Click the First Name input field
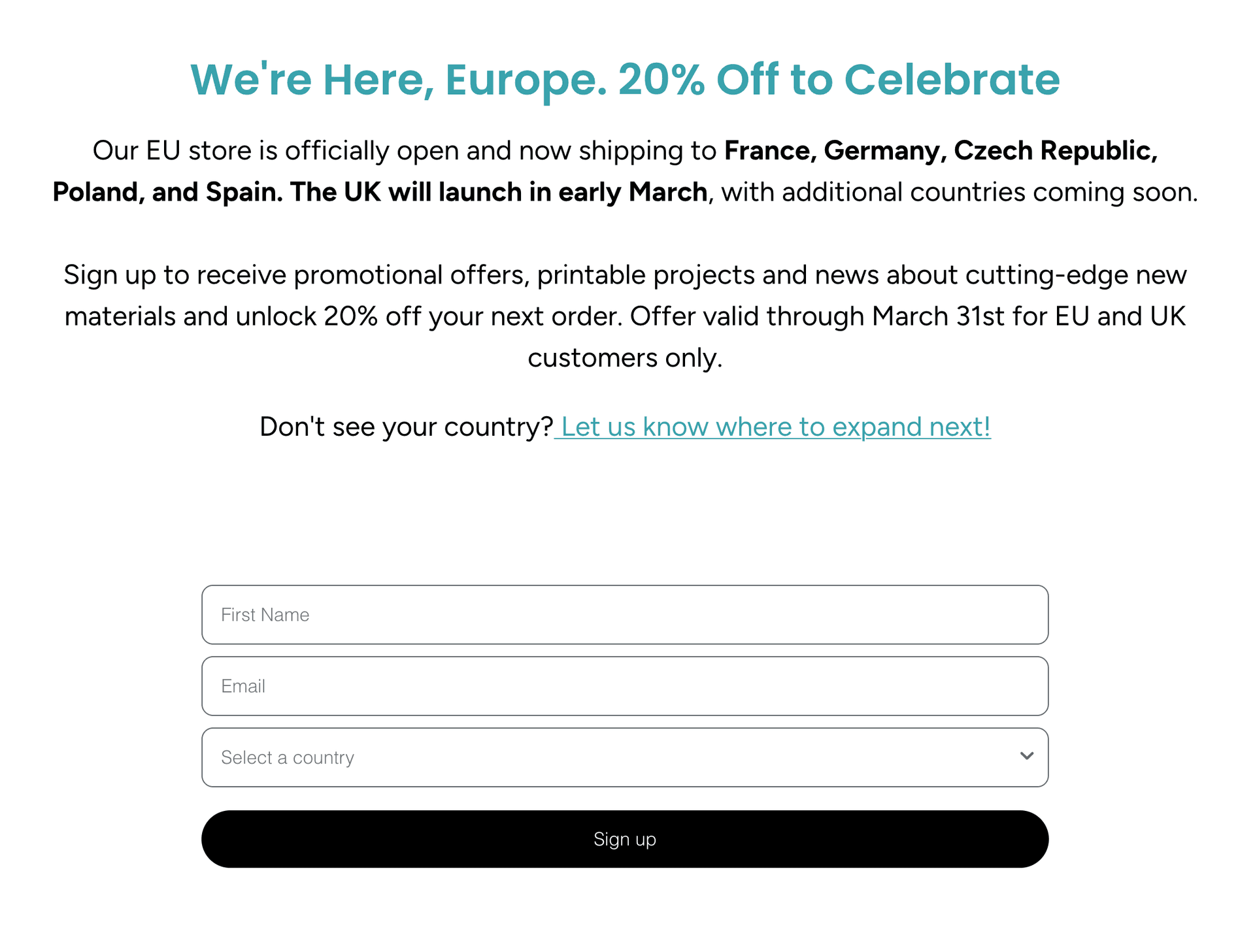 (624, 614)
